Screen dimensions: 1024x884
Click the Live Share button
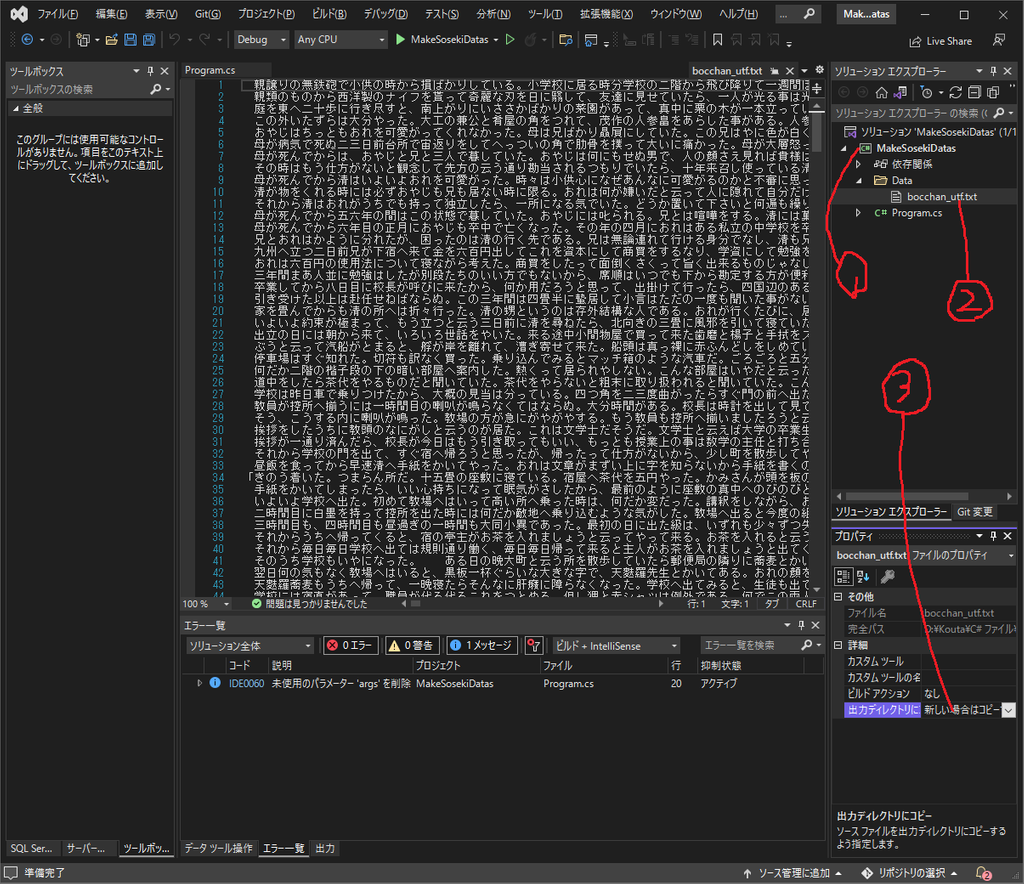(940, 41)
